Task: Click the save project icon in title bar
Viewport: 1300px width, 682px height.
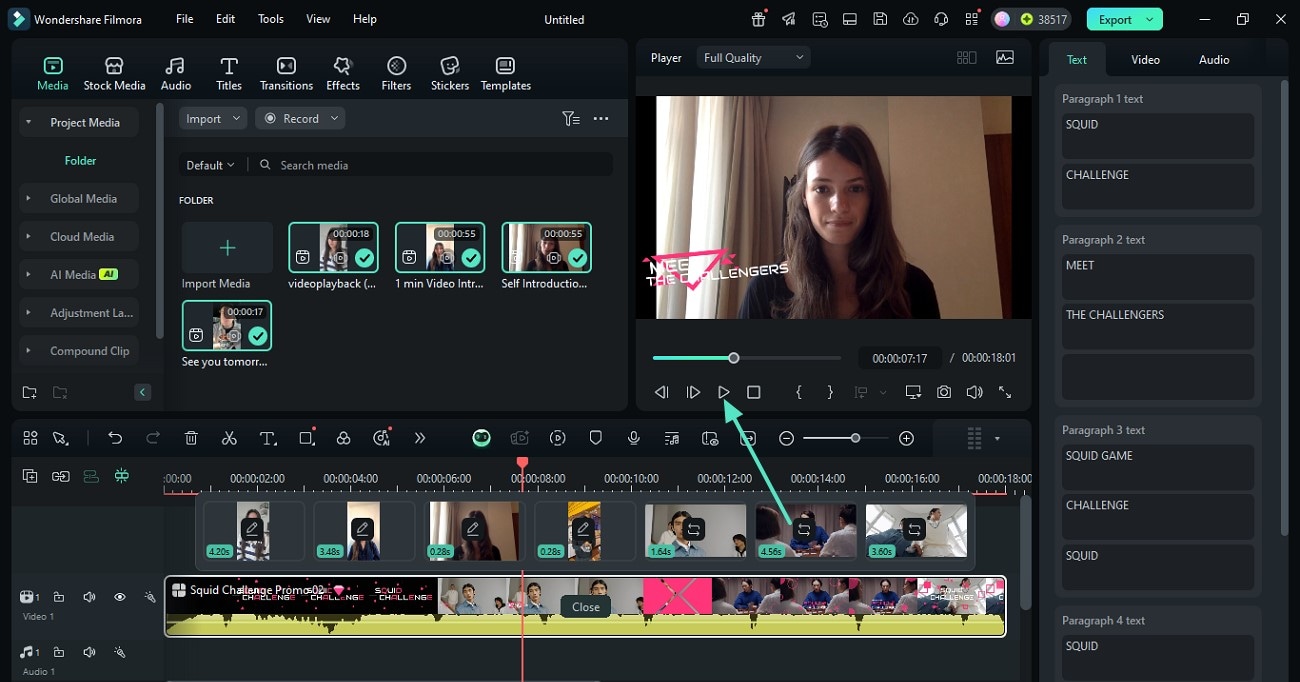Action: (x=880, y=19)
